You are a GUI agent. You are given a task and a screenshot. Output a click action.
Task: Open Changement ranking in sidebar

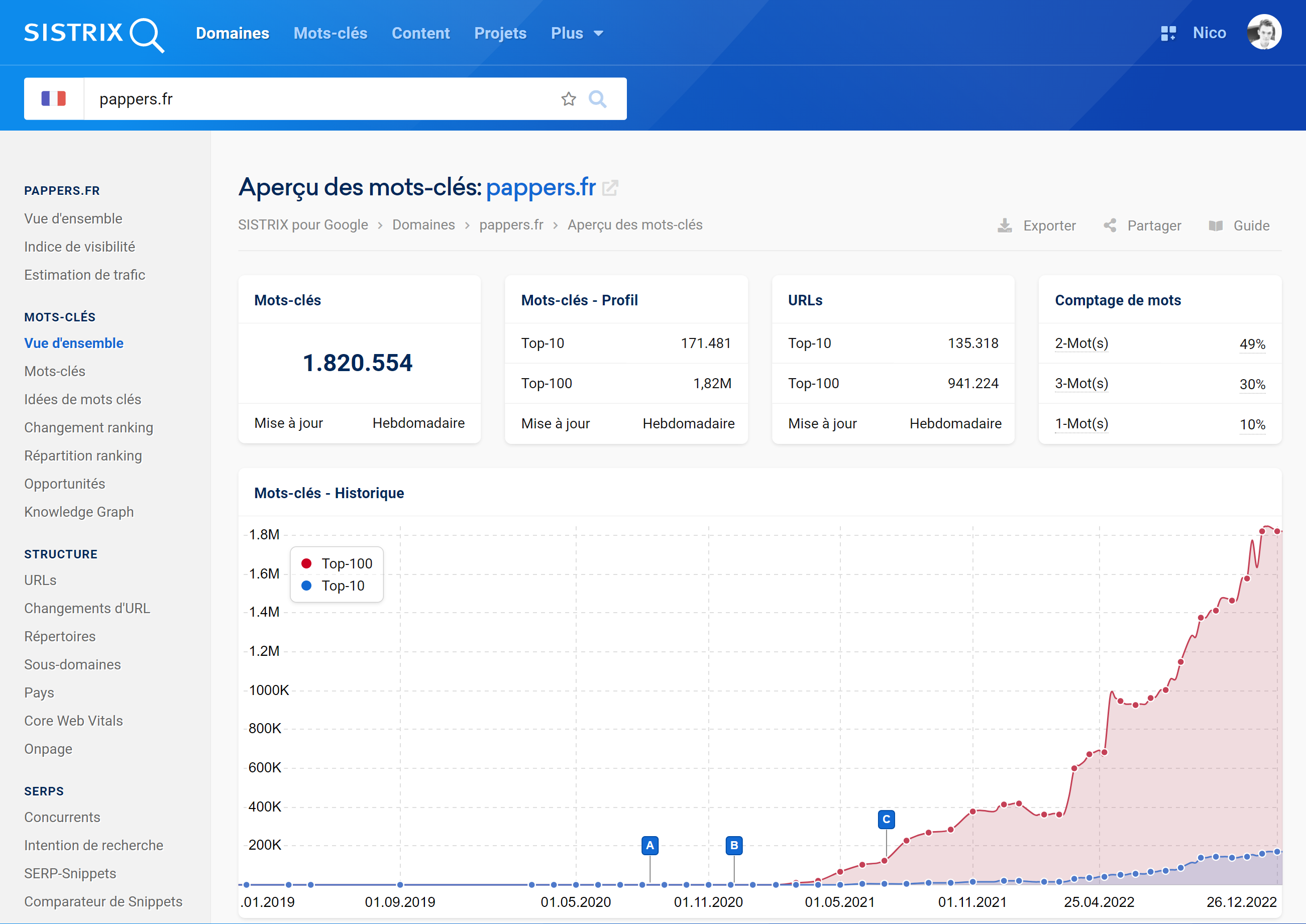(89, 428)
